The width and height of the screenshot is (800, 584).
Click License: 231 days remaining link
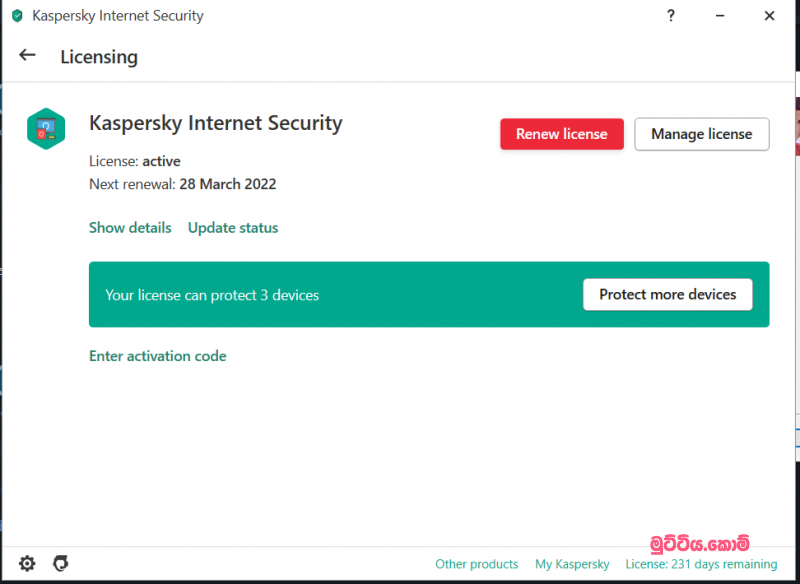(701, 564)
